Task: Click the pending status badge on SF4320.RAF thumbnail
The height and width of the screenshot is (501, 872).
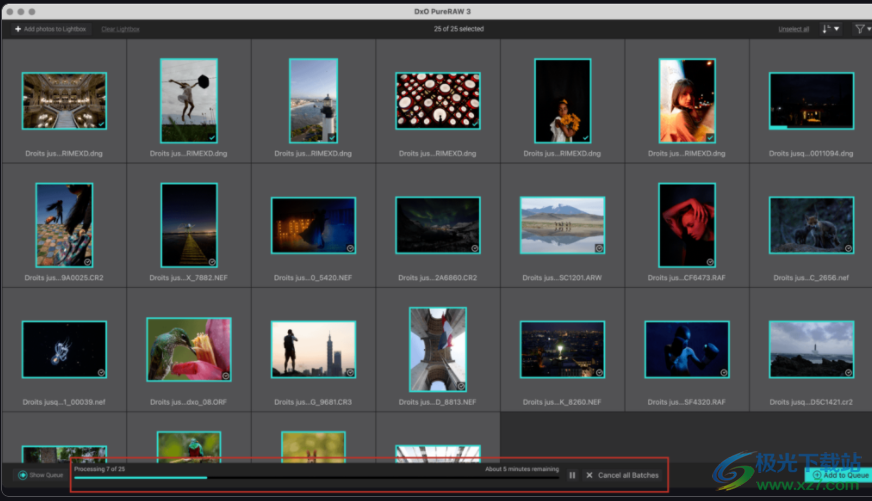Action: tap(724, 373)
